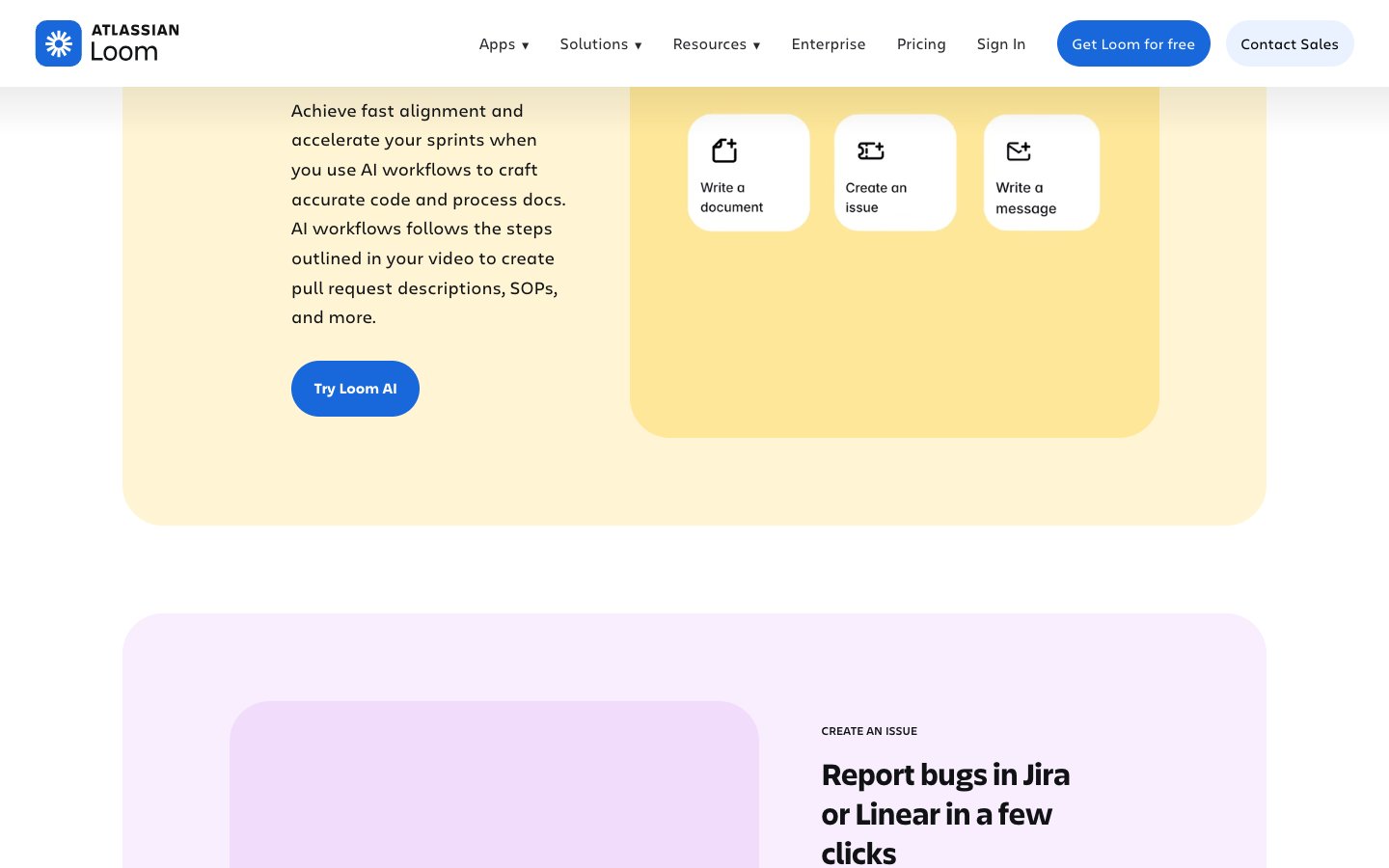Select the 'Create an issue' card label
The width and height of the screenshot is (1389, 868).
[876, 198]
